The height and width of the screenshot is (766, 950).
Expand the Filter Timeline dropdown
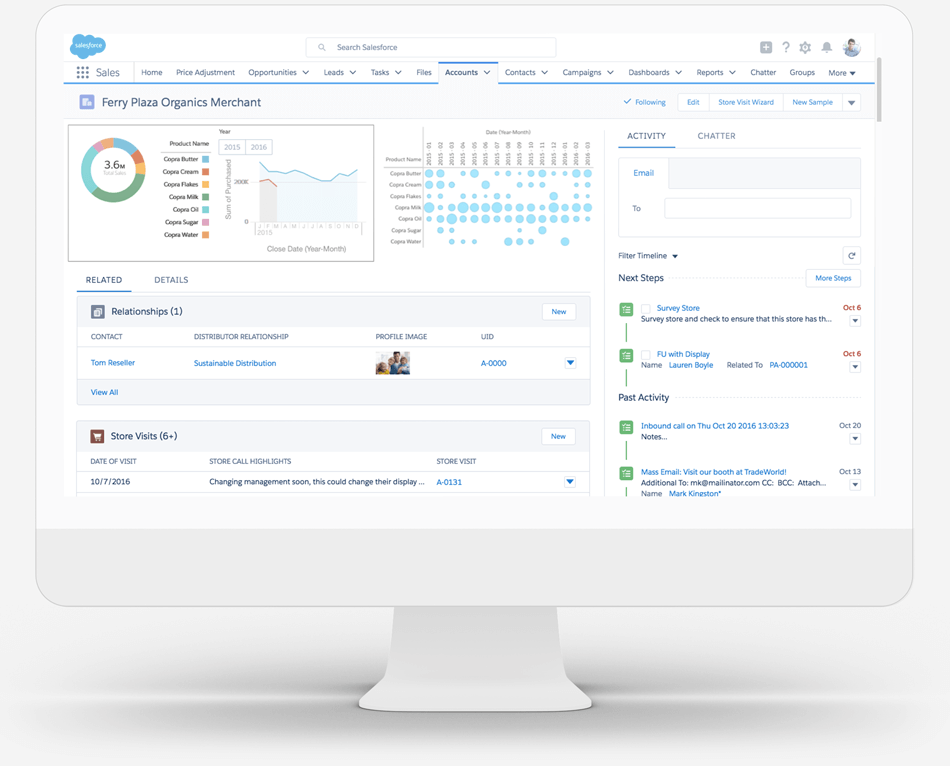point(648,256)
